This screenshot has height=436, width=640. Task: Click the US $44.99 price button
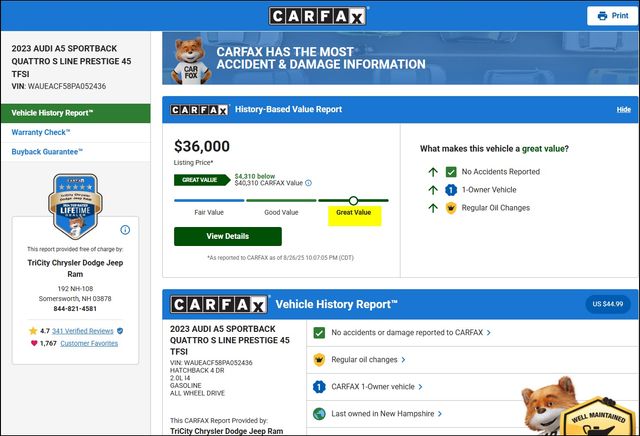pos(608,304)
